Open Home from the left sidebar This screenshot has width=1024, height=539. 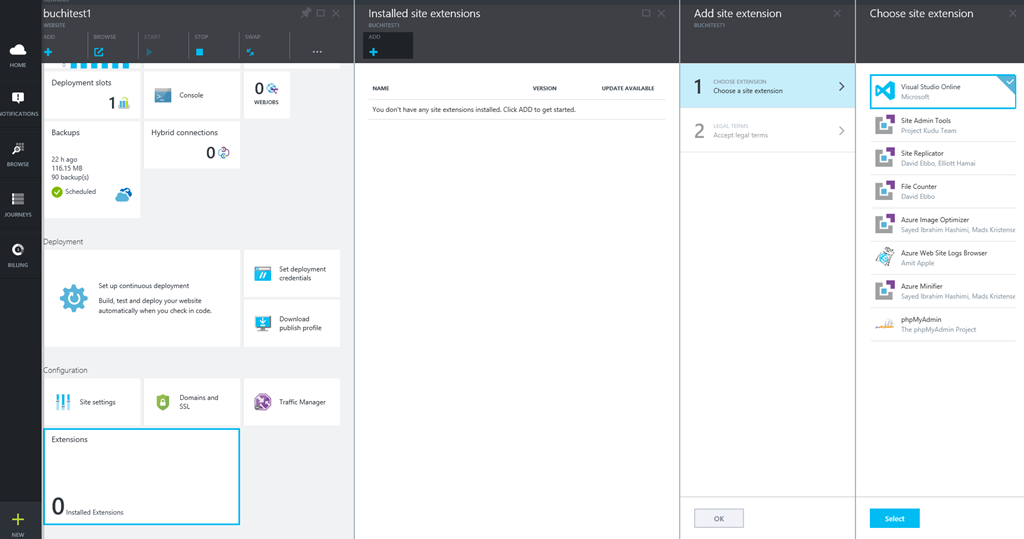pyautogui.click(x=18, y=54)
